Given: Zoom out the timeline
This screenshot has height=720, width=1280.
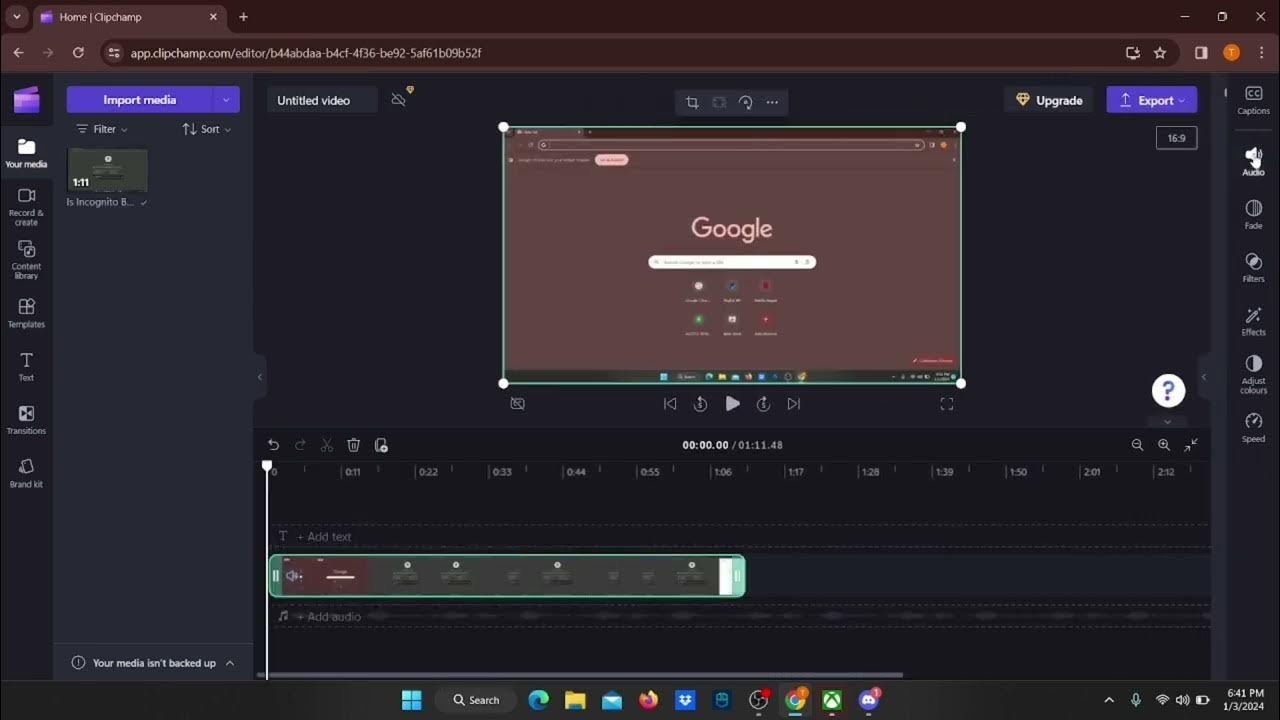Looking at the screenshot, I should tap(1137, 445).
